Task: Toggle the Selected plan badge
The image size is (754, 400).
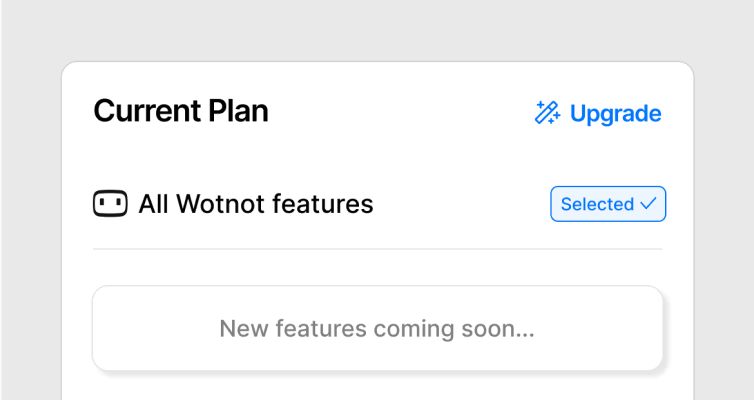Action: (x=608, y=204)
